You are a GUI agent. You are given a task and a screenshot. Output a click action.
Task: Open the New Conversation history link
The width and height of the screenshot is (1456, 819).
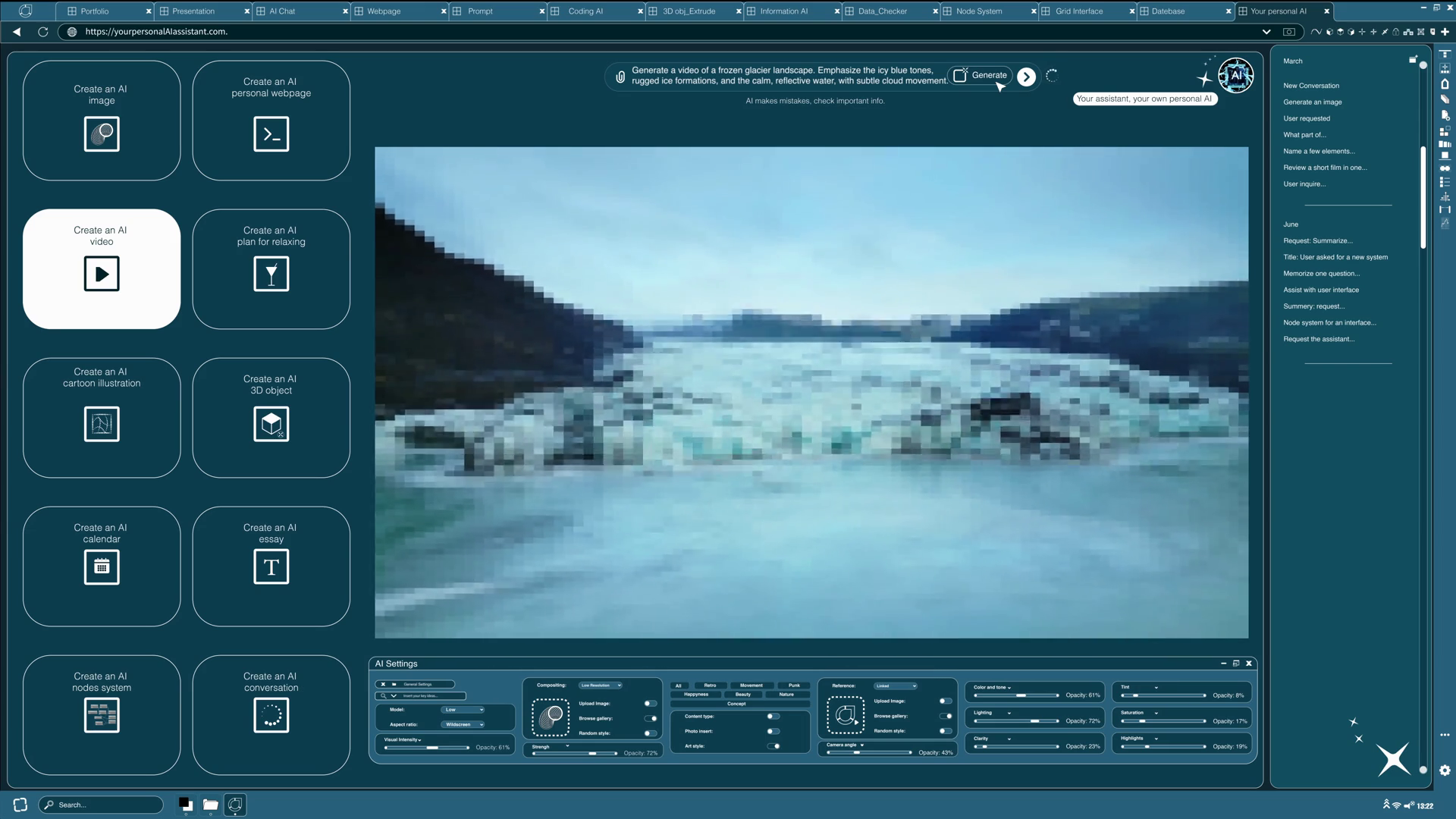point(1311,86)
